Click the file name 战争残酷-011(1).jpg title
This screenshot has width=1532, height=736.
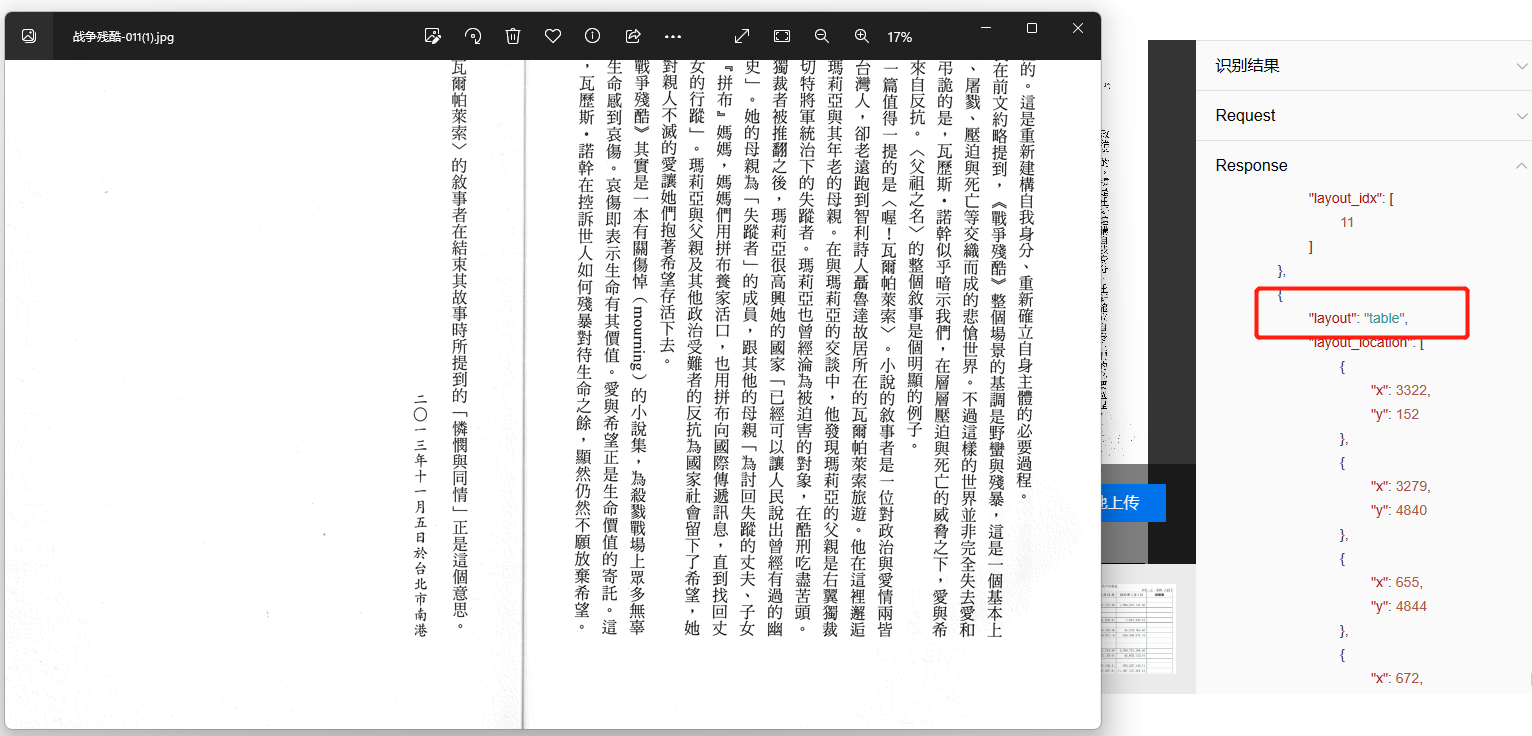123,37
